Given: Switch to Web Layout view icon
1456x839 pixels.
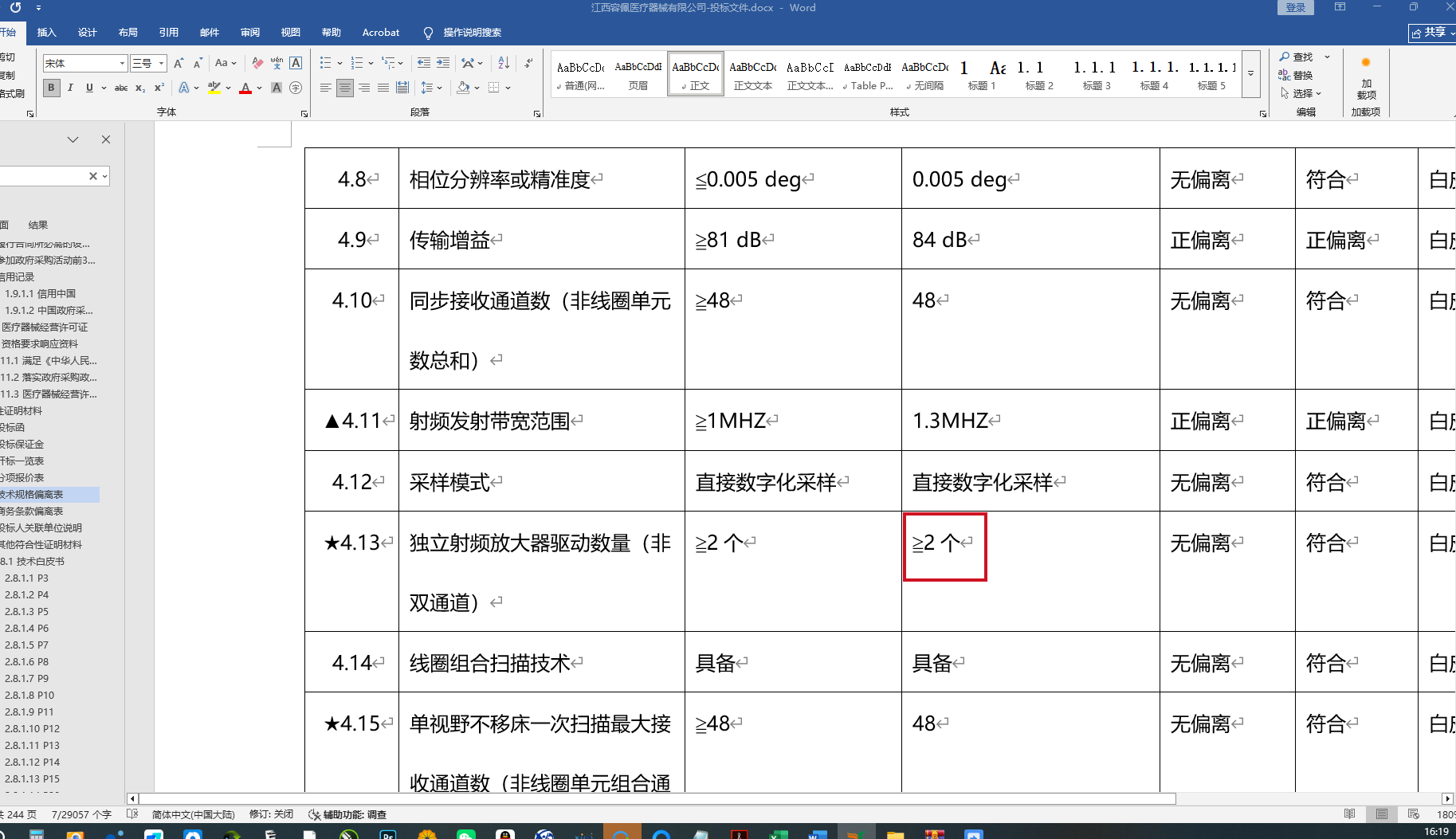Looking at the screenshot, I should (x=1414, y=814).
